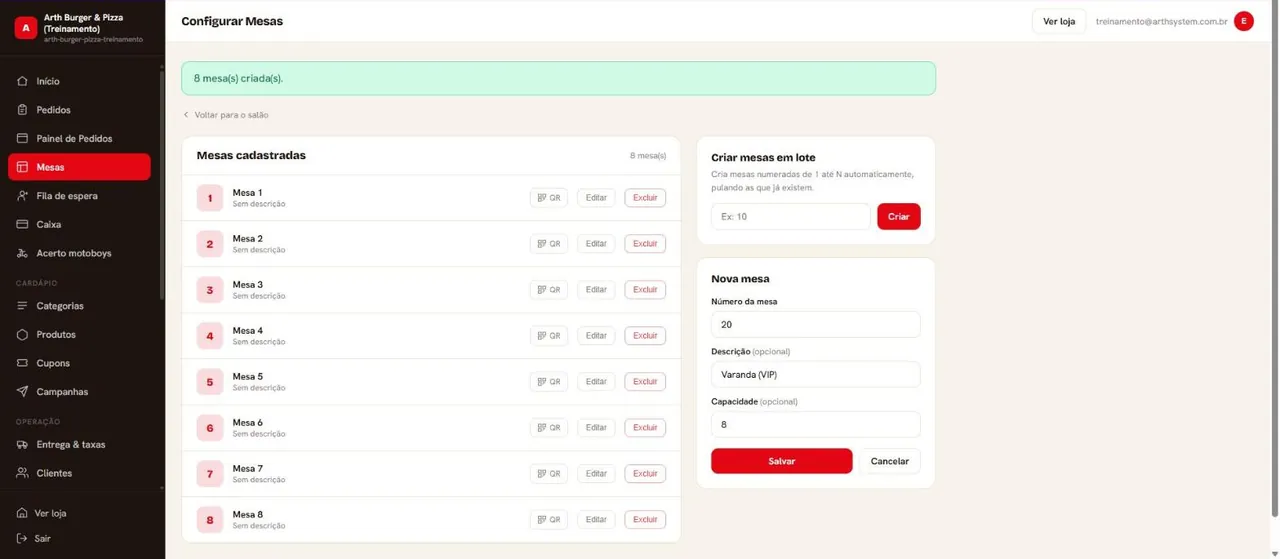Click the Categorias list icon
This screenshot has height=559, width=1280.
tap(22, 306)
